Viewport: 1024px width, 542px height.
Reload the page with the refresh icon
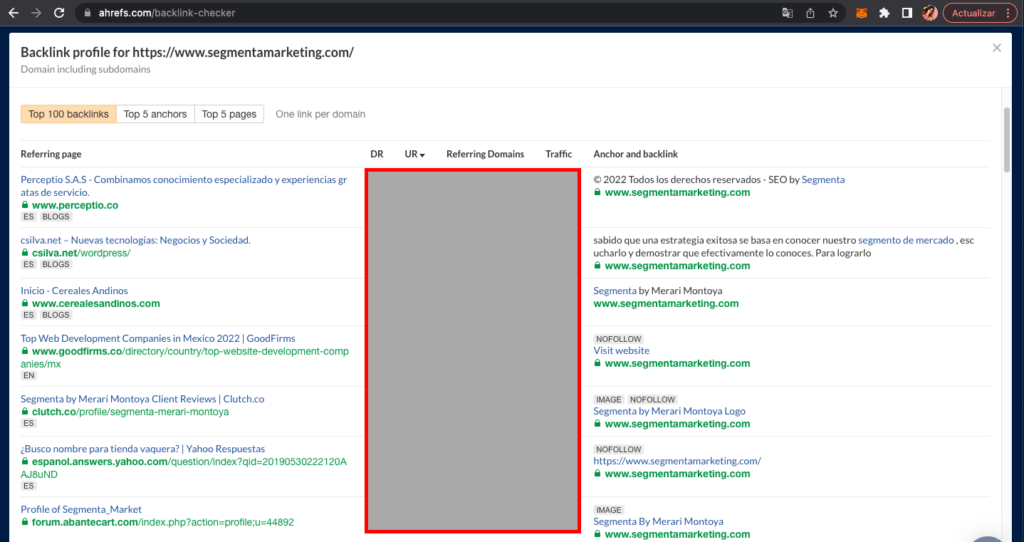(59, 13)
